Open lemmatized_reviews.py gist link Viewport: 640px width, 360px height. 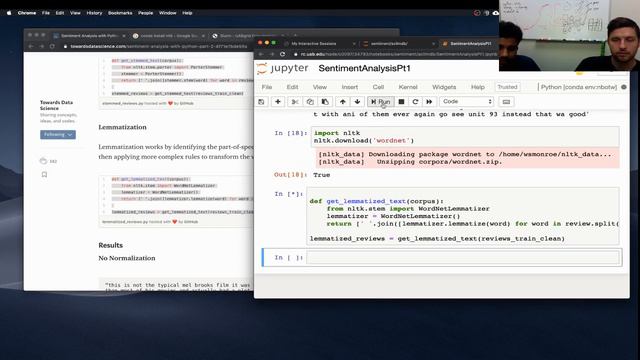point(124,222)
